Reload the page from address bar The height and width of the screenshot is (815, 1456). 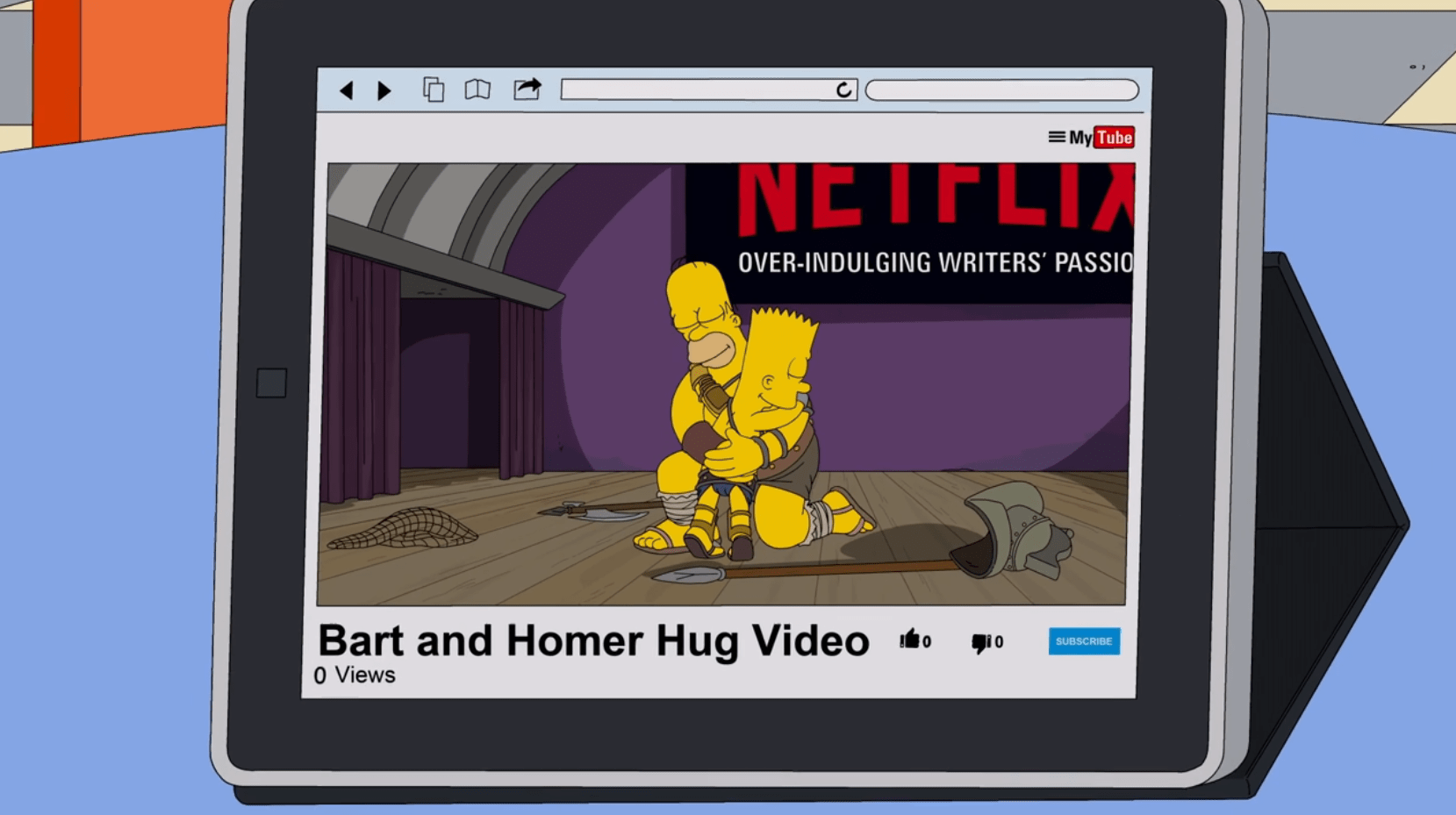[843, 89]
